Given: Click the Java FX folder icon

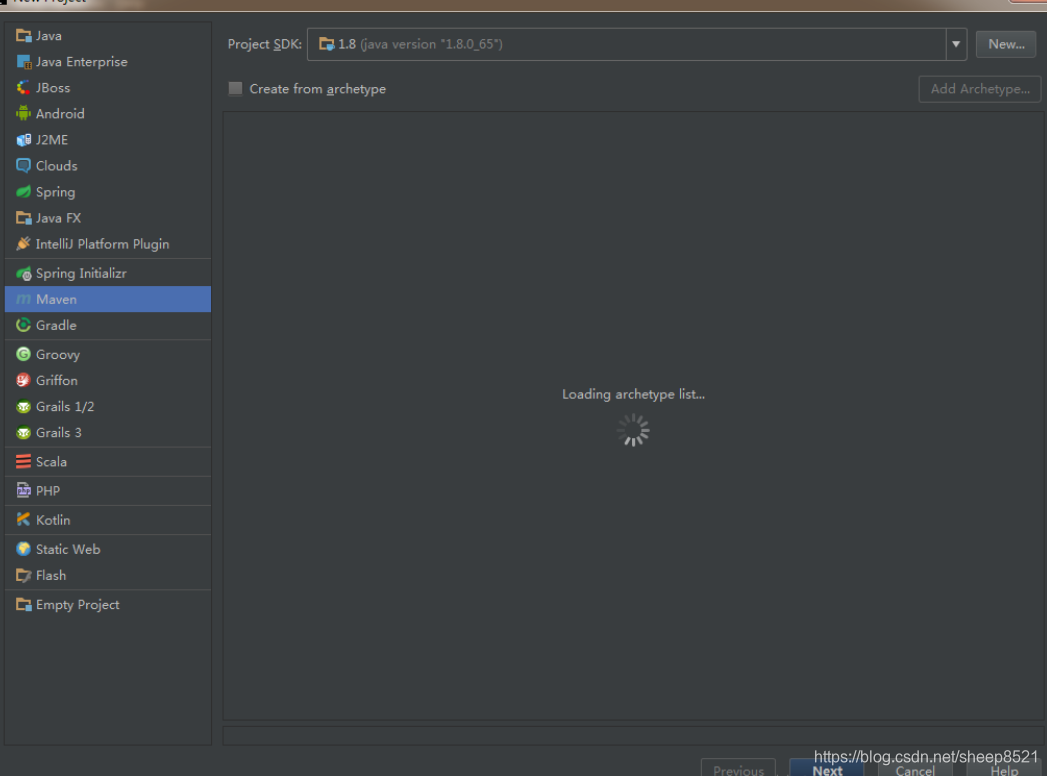Looking at the screenshot, I should coord(23,218).
